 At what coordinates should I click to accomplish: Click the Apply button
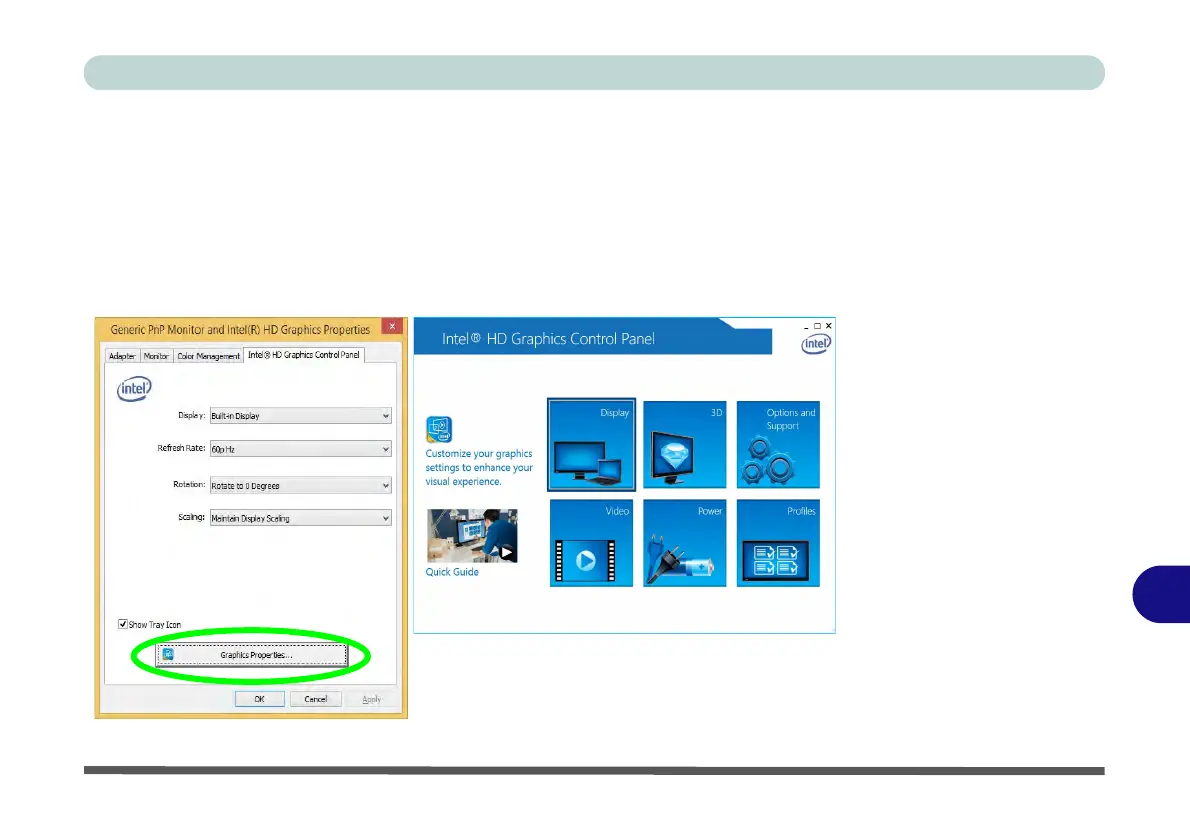click(x=371, y=699)
